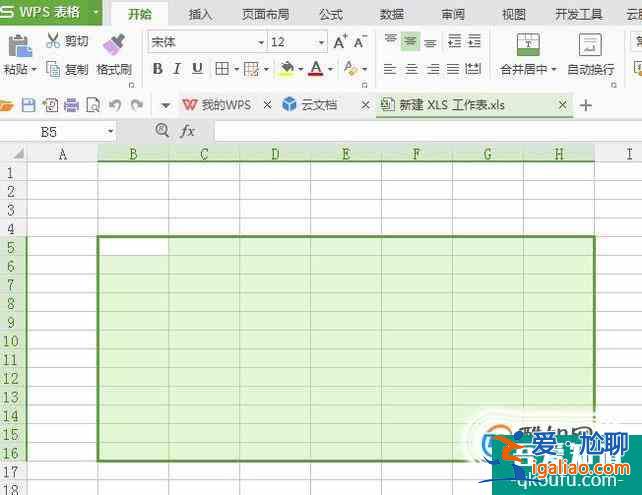The height and width of the screenshot is (495, 642).
Task: Apply cell borders icon
Action: (x=222, y=69)
